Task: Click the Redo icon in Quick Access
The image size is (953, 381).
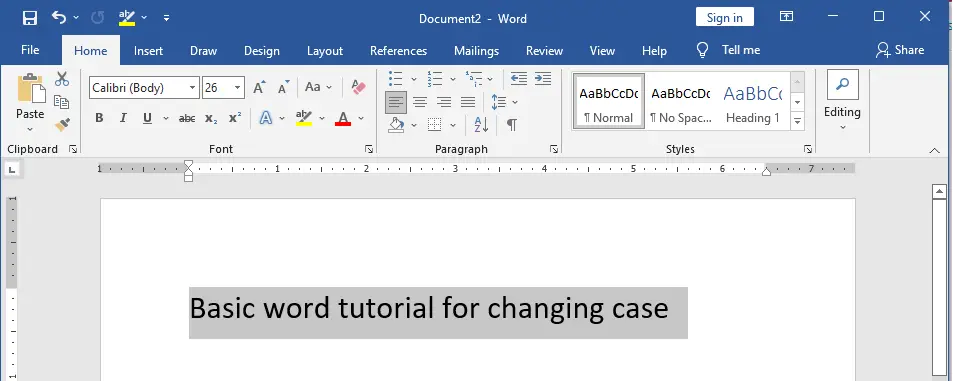Action: click(97, 18)
